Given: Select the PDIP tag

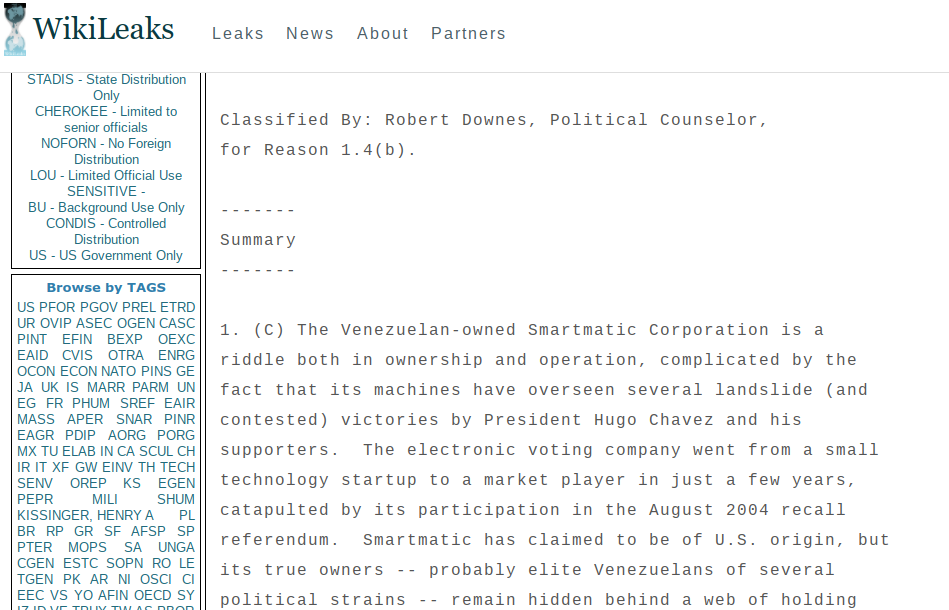Looking at the screenshot, I should [x=80, y=435].
